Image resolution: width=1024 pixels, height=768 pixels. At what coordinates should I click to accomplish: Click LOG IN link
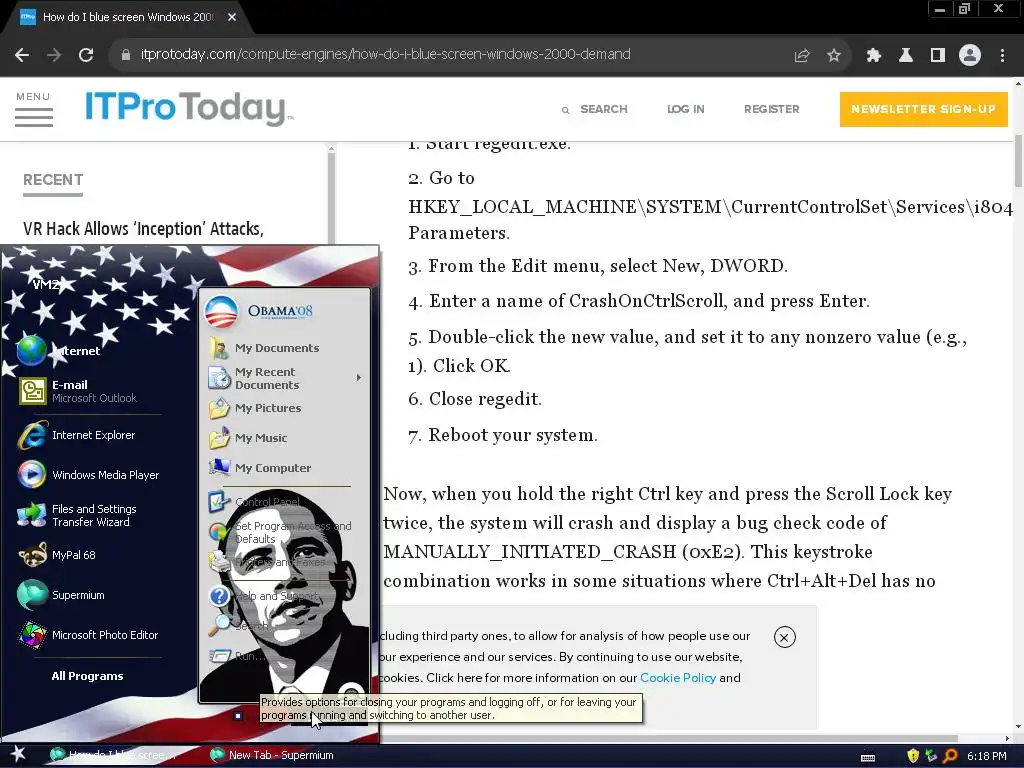(x=686, y=109)
